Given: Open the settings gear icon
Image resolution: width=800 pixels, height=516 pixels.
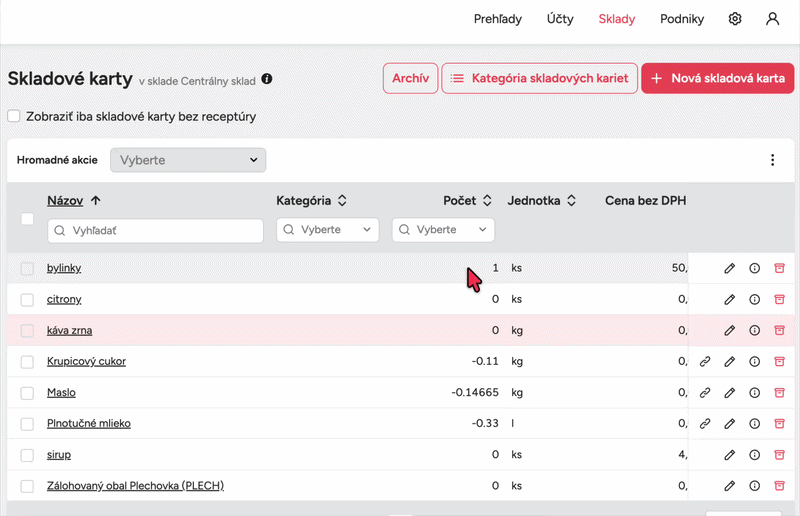Looking at the screenshot, I should point(735,19).
